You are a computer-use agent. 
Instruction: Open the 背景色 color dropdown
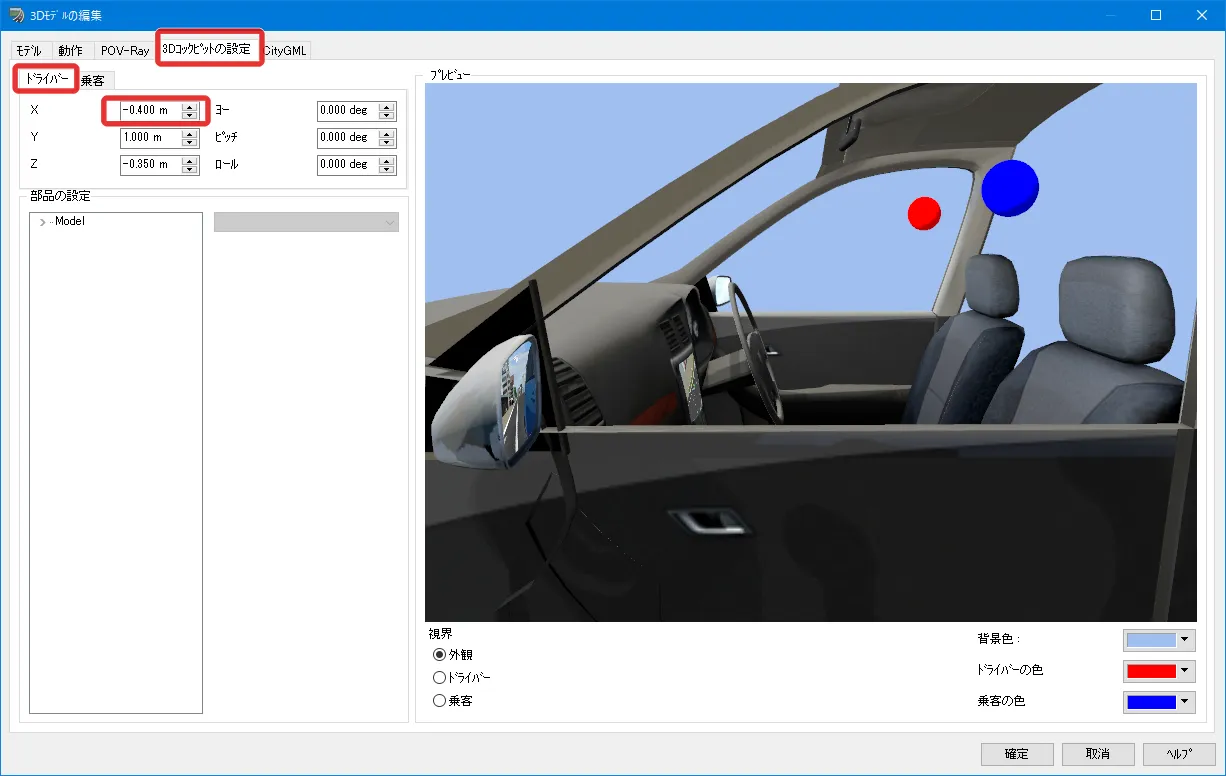(x=1185, y=640)
